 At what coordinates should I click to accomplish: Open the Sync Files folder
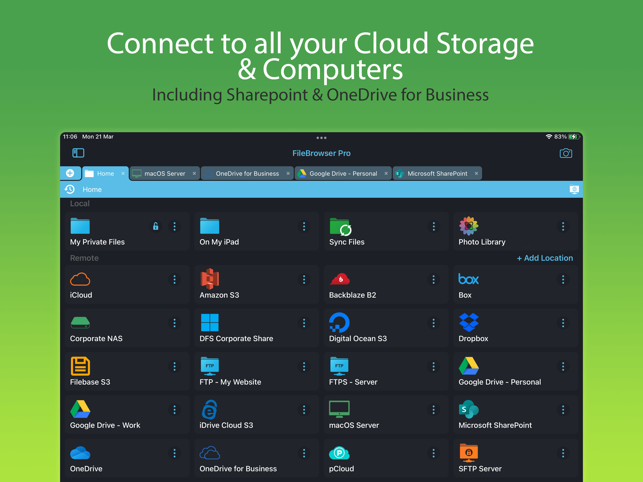coord(386,231)
